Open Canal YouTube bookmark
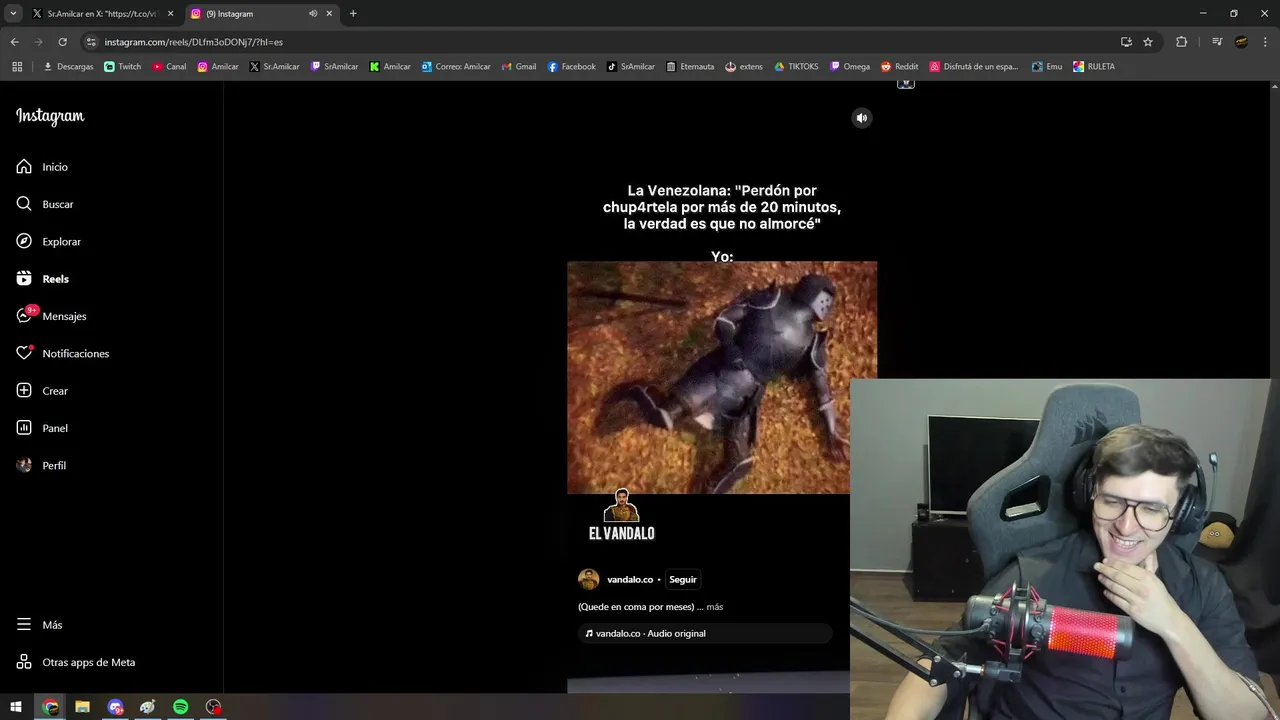Screen dimensions: 1280x720 tap(170, 67)
